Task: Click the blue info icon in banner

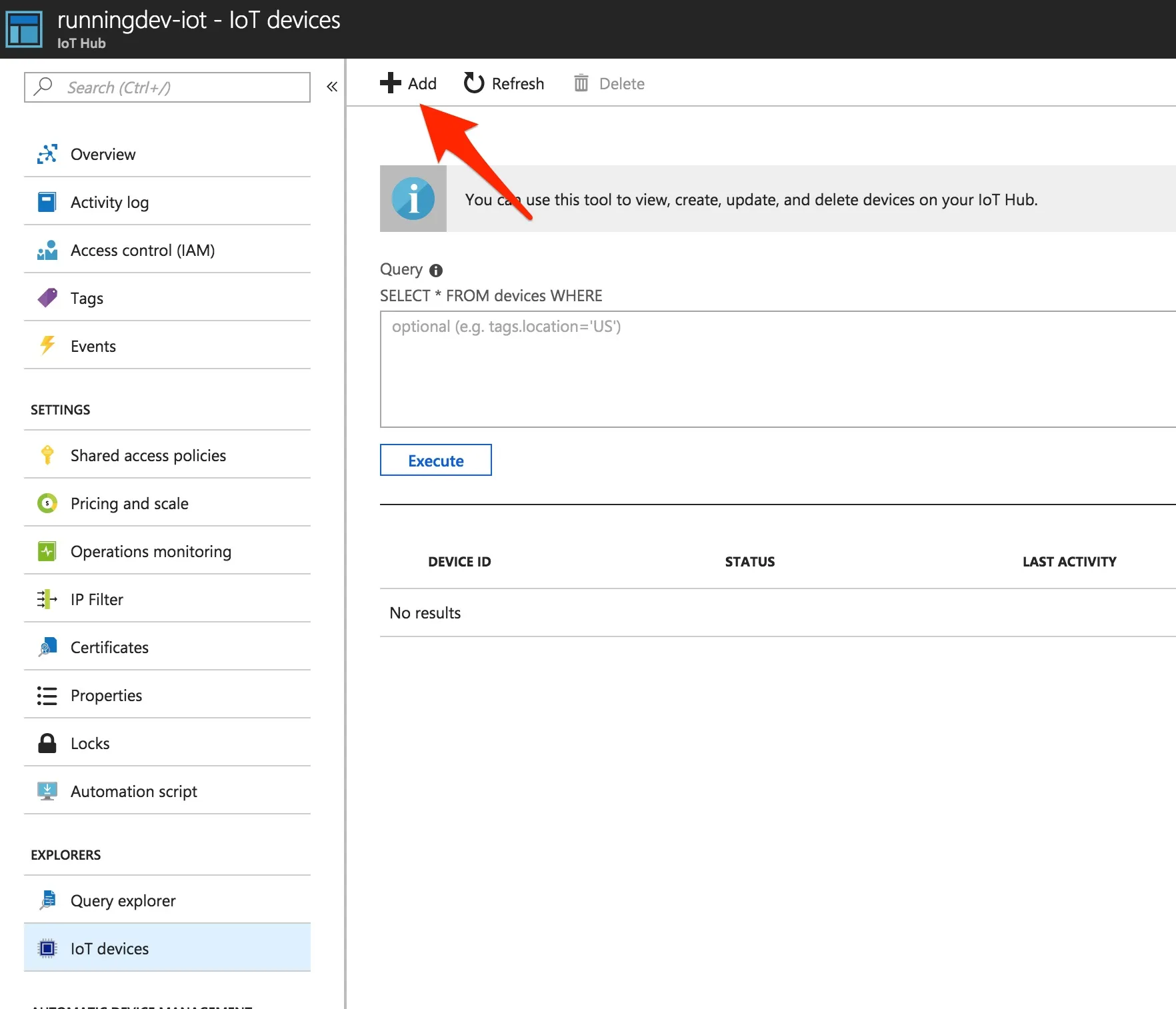Action: coord(413,199)
